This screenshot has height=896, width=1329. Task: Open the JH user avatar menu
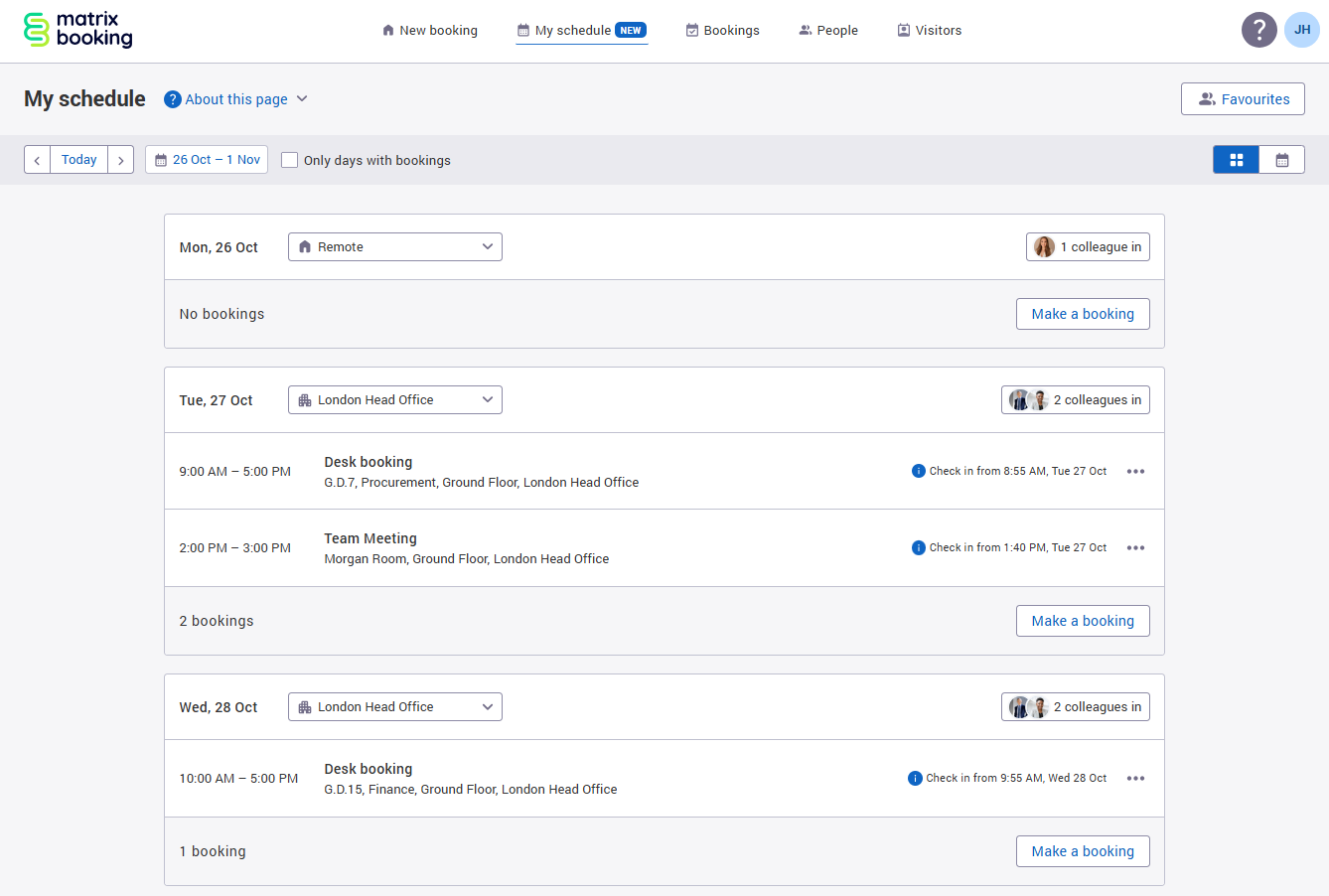[1302, 30]
